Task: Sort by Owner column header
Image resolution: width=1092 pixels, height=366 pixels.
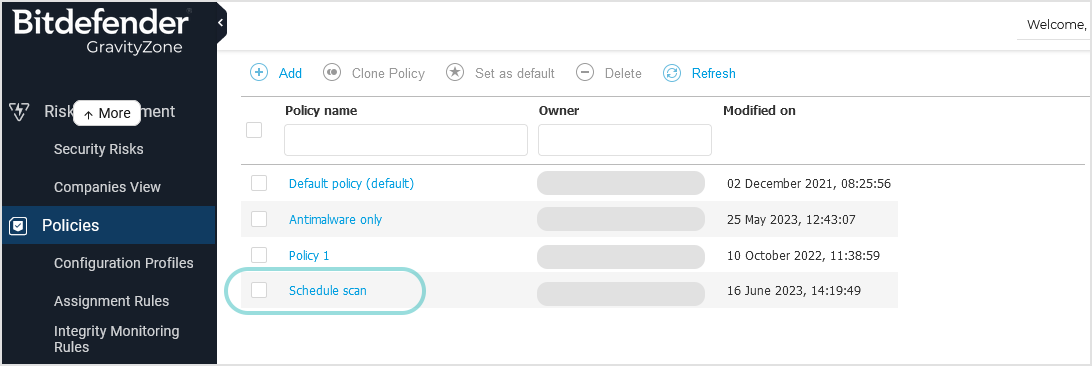Action: tap(559, 111)
